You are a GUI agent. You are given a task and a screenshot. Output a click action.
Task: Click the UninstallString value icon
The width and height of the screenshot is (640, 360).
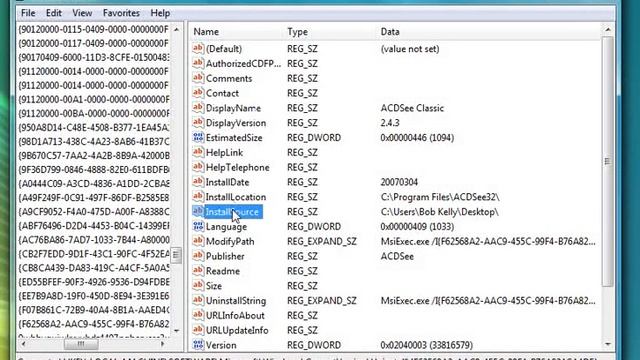pyautogui.click(x=198, y=300)
